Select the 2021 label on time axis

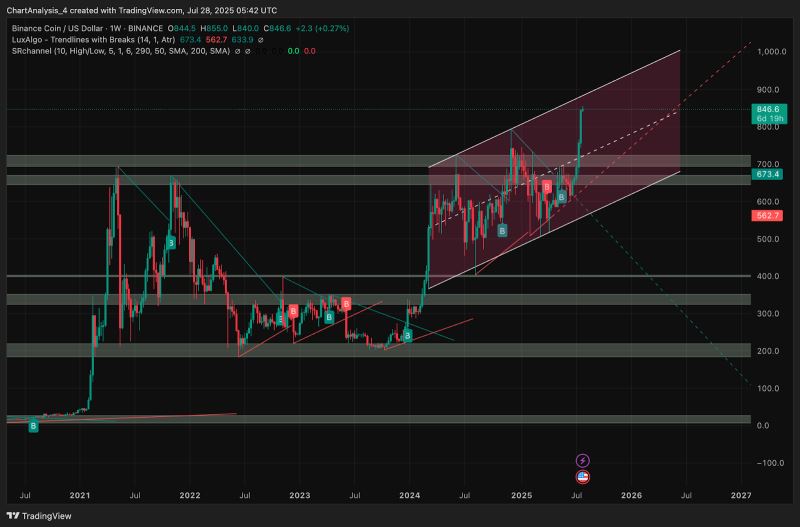(x=81, y=495)
